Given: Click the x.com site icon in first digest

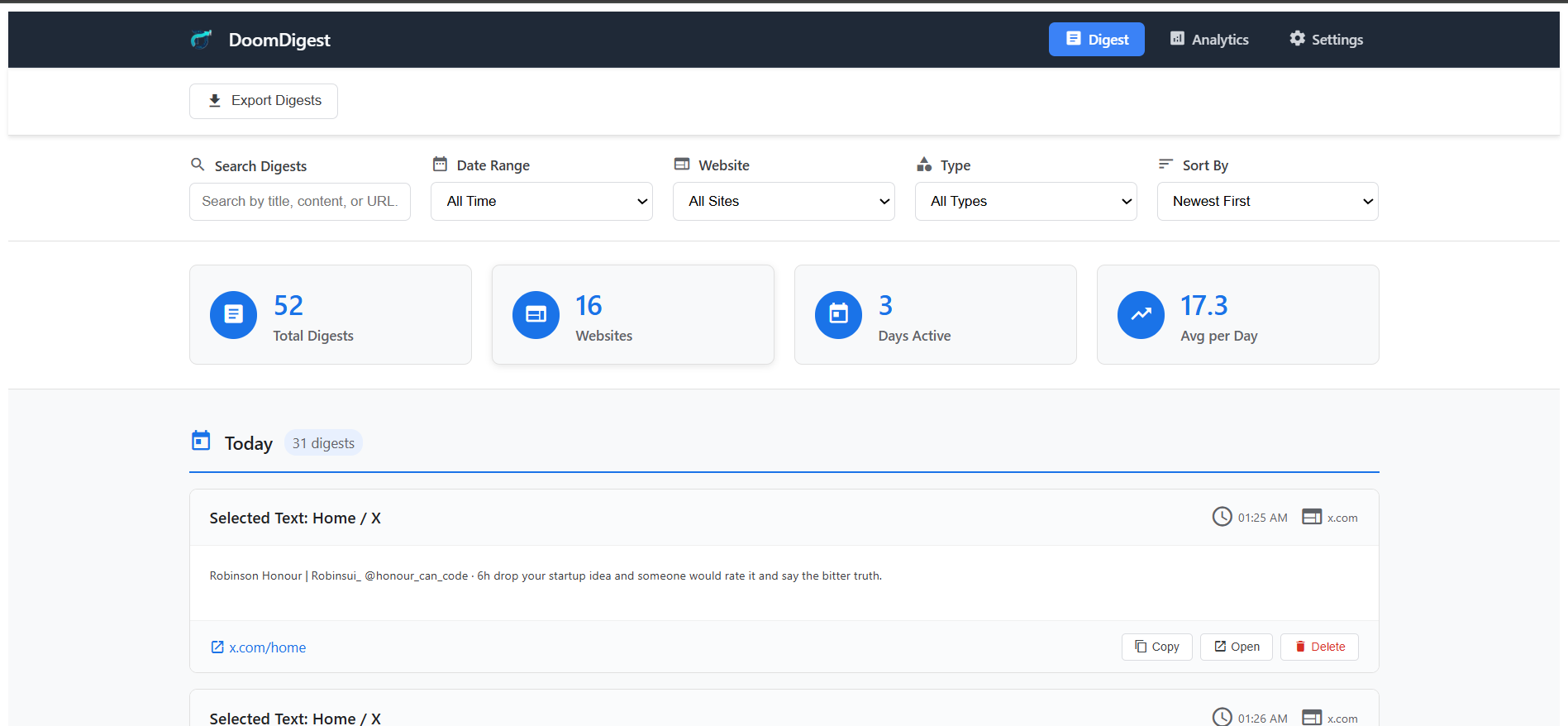Looking at the screenshot, I should click(x=1312, y=517).
